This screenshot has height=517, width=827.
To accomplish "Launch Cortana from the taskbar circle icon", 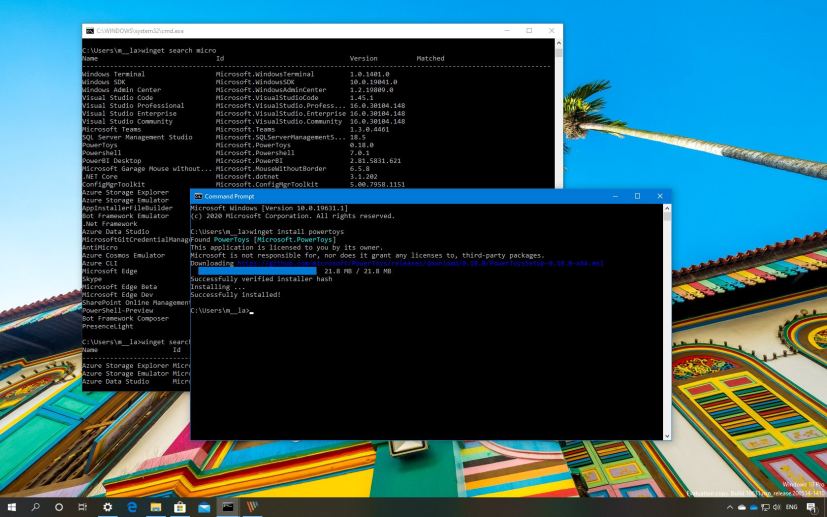I will (x=59, y=508).
